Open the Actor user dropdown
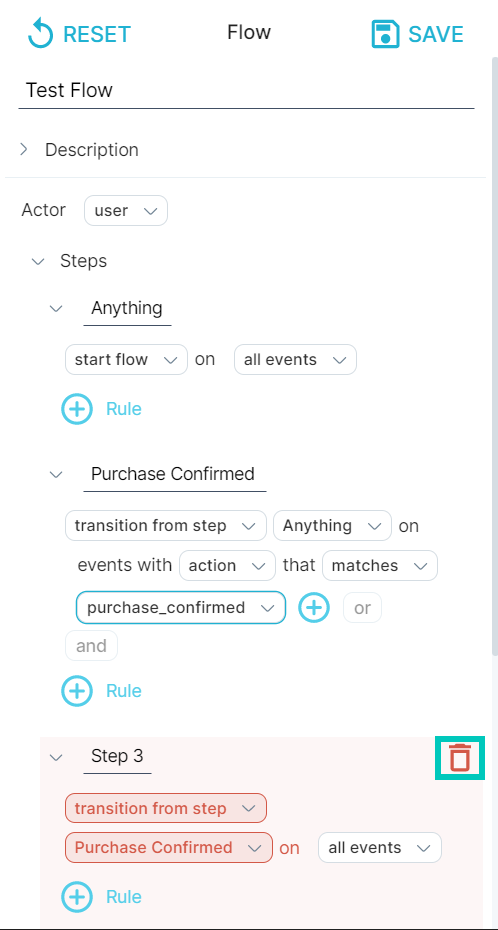The image size is (498, 930). 126,211
